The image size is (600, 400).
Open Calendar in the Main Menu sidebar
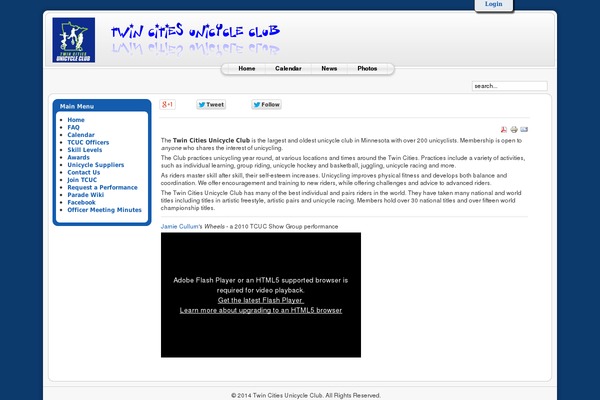pos(81,135)
